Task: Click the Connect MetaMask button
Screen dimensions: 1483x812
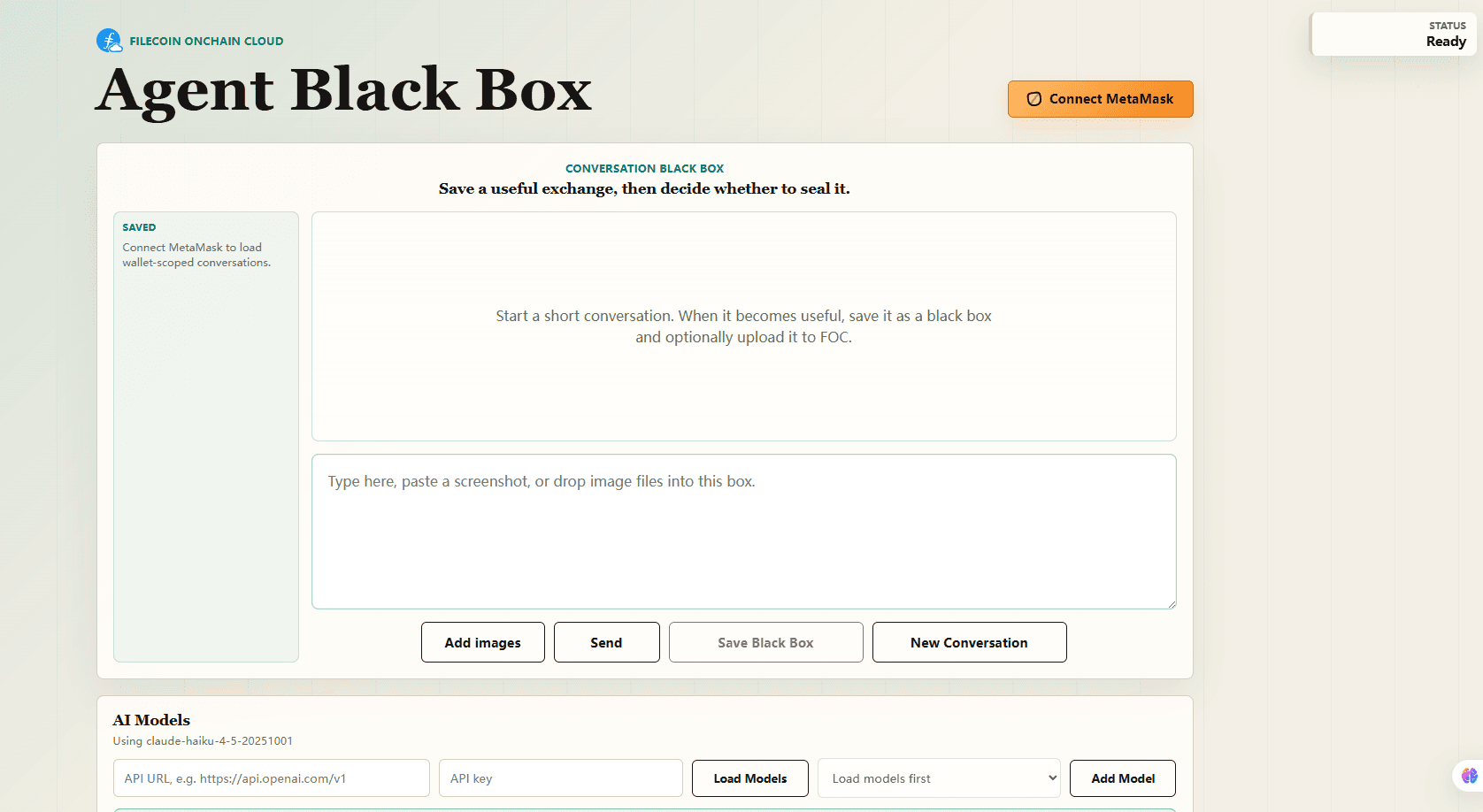Action: tap(1100, 99)
